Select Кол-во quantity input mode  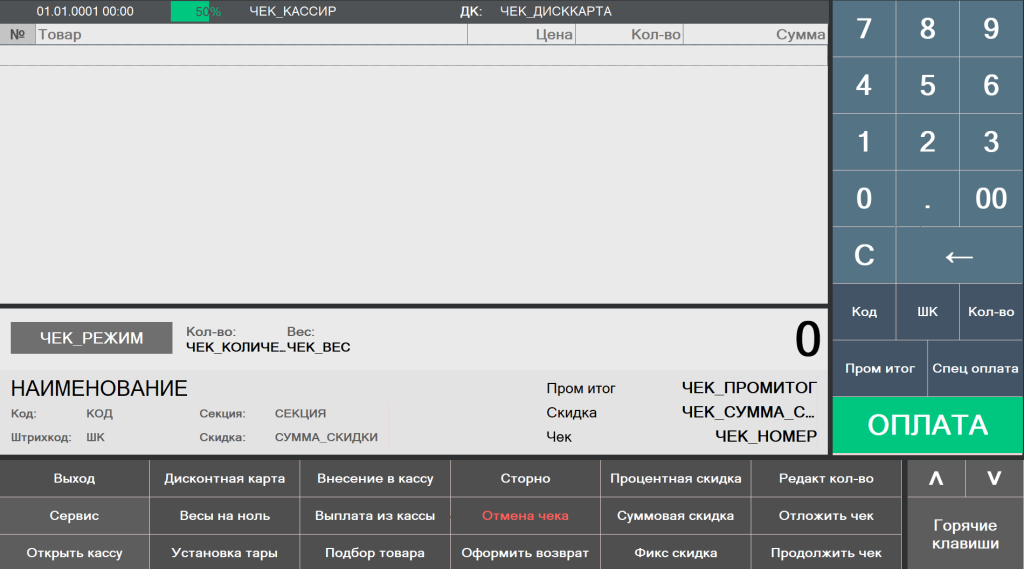pyautogui.click(x=991, y=312)
